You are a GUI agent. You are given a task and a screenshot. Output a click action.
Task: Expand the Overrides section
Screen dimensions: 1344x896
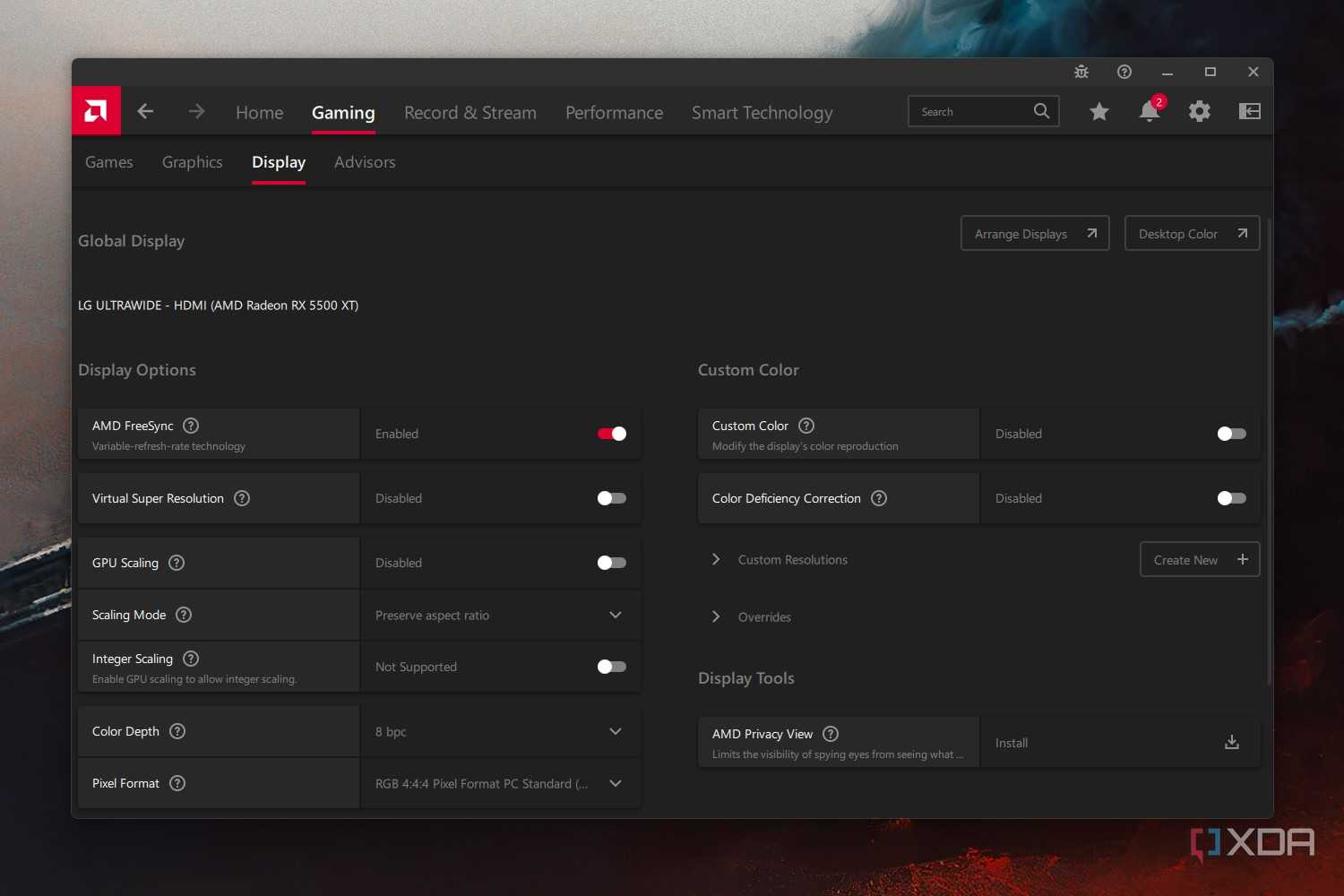(716, 616)
